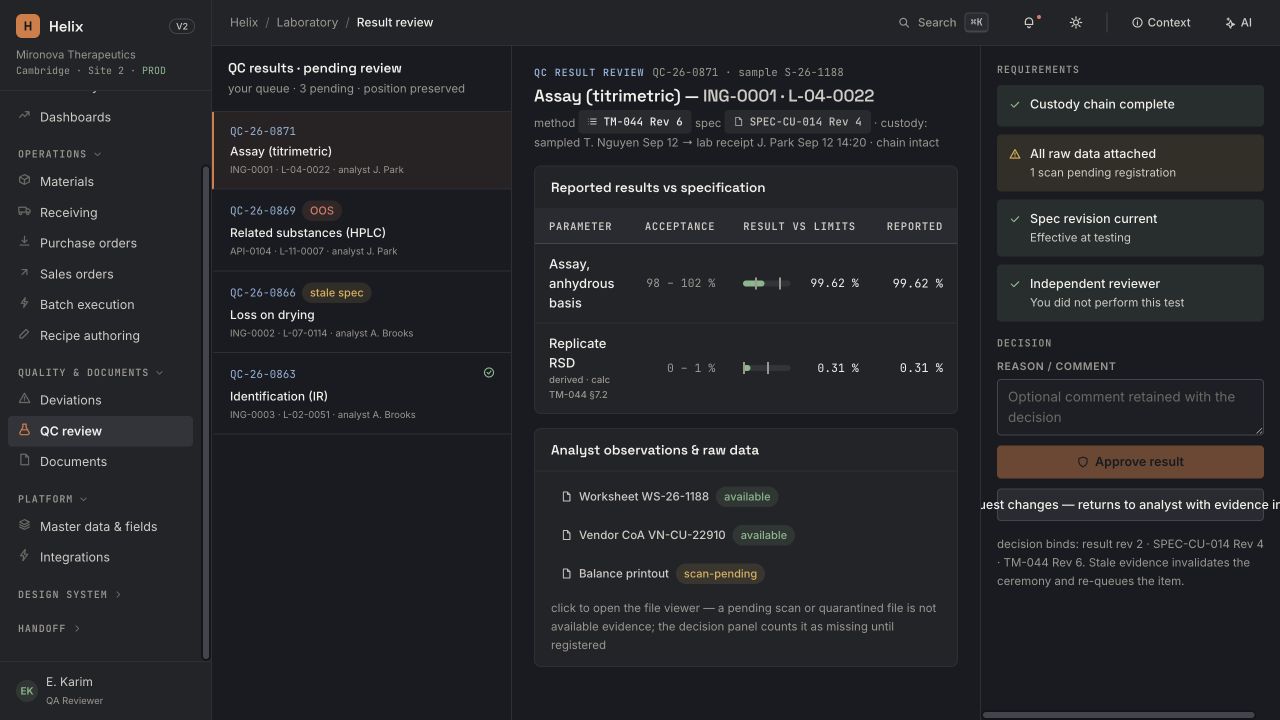Screen dimensions: 1280x720
Task: Click Request changes button
Action: pos(1130,505)
